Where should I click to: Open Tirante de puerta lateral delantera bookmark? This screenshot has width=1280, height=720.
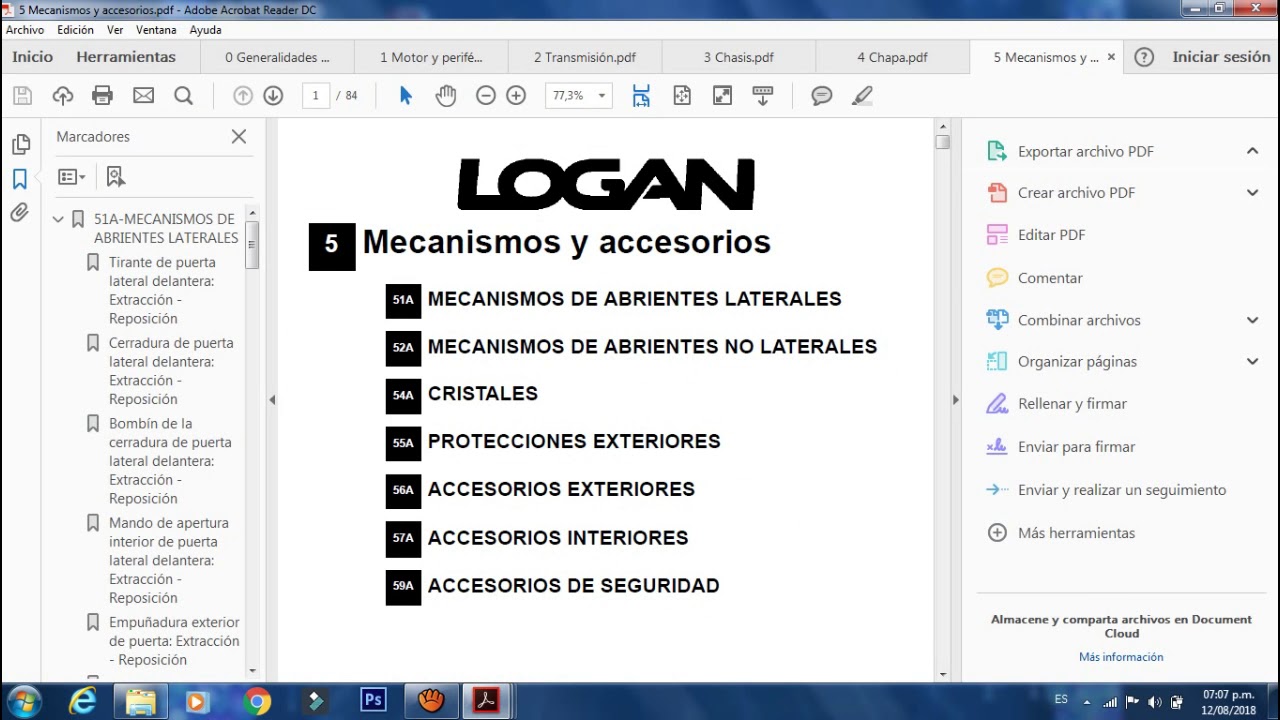[162, 290]
